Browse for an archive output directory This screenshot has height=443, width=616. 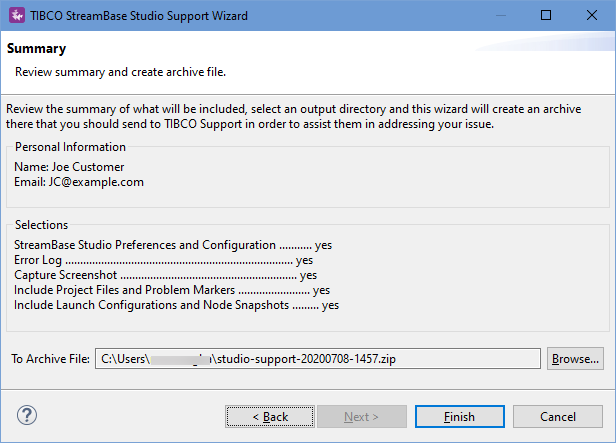pos(575,358)
